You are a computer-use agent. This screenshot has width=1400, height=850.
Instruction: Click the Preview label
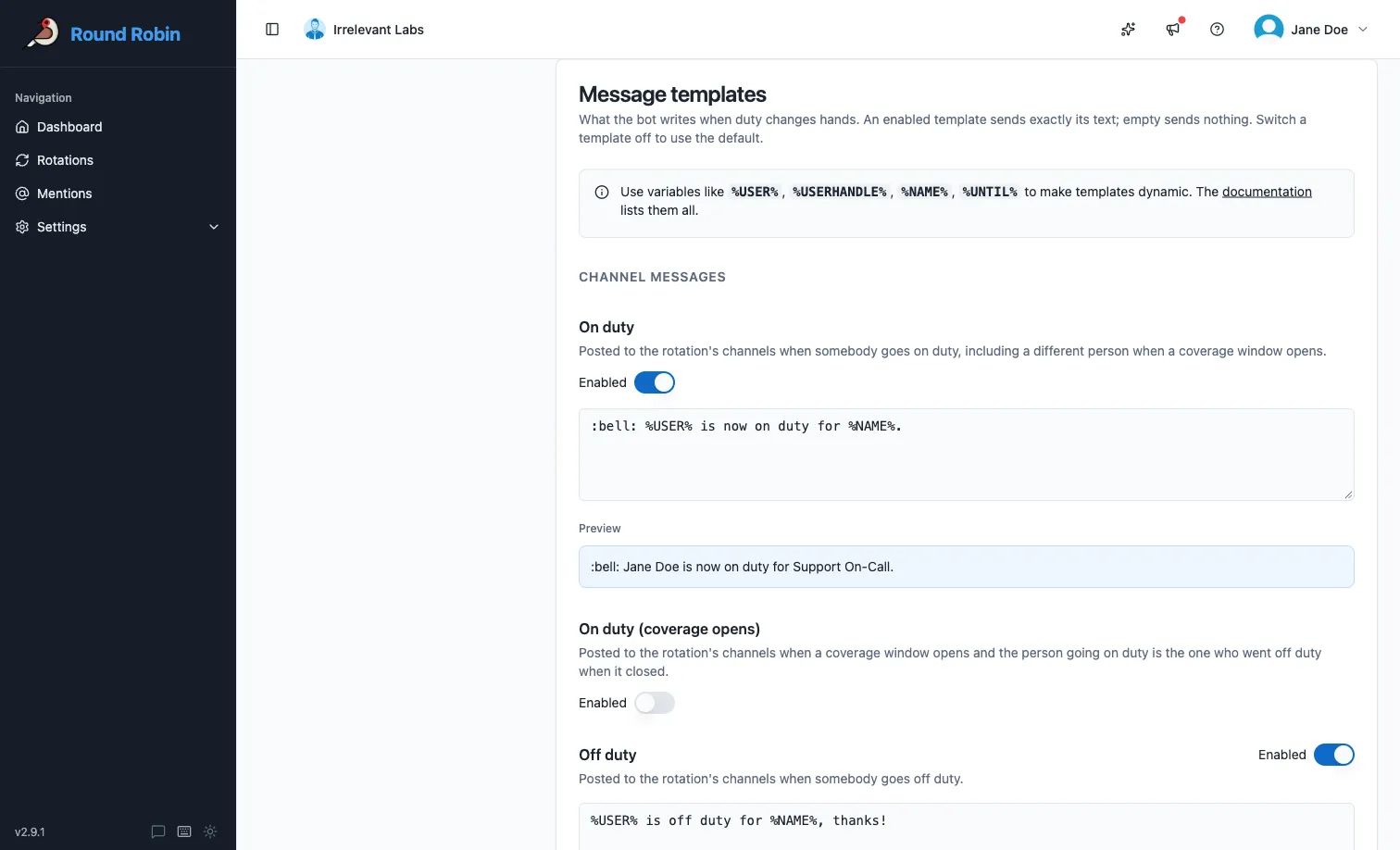pyautogui.click(x=600, y=529)
